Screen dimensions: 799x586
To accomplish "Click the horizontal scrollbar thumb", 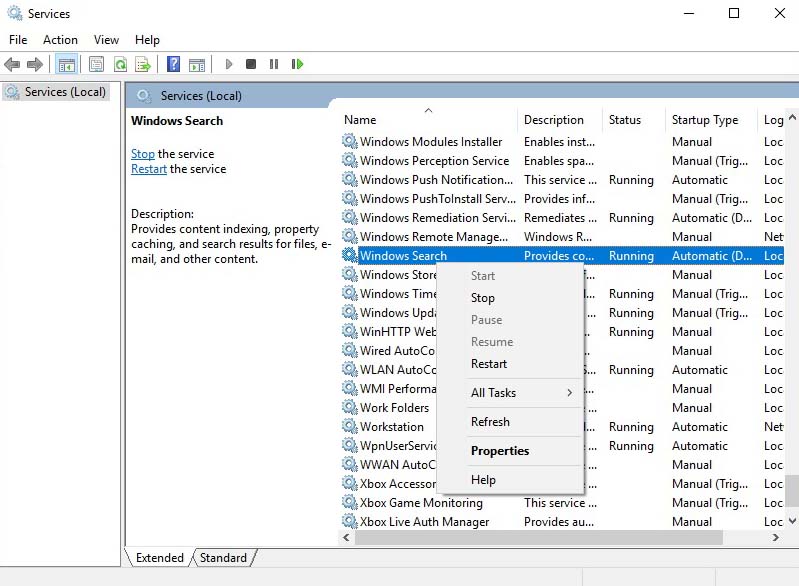I will click(x=539, y=537).
